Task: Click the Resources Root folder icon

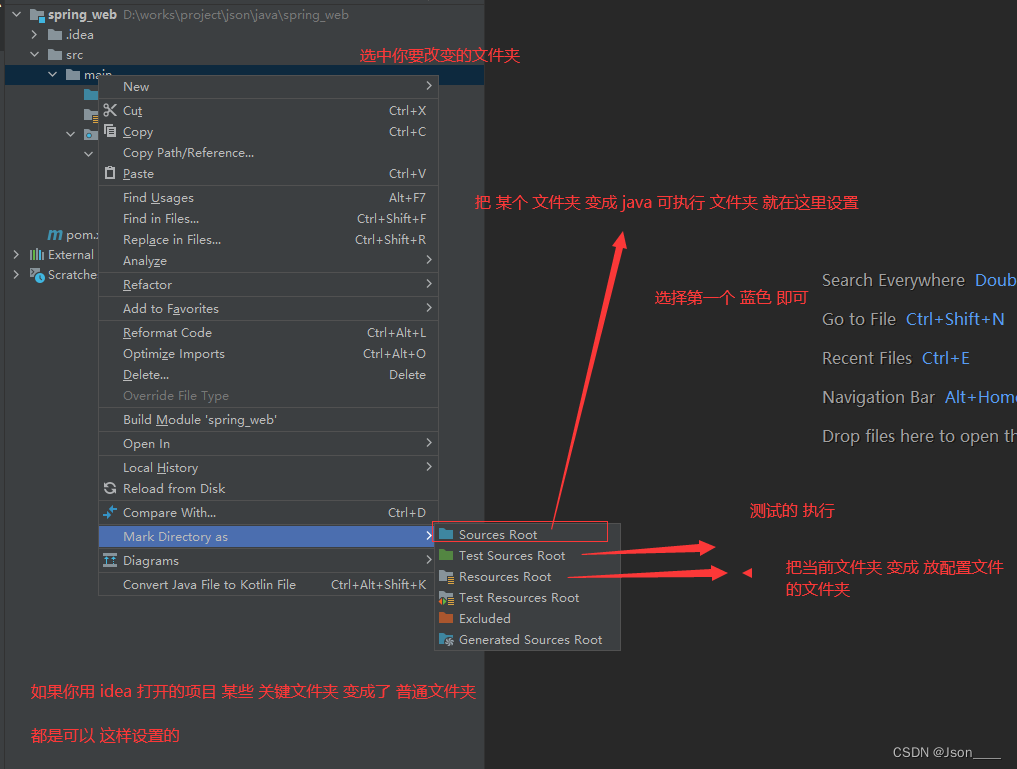Action: 447,577
